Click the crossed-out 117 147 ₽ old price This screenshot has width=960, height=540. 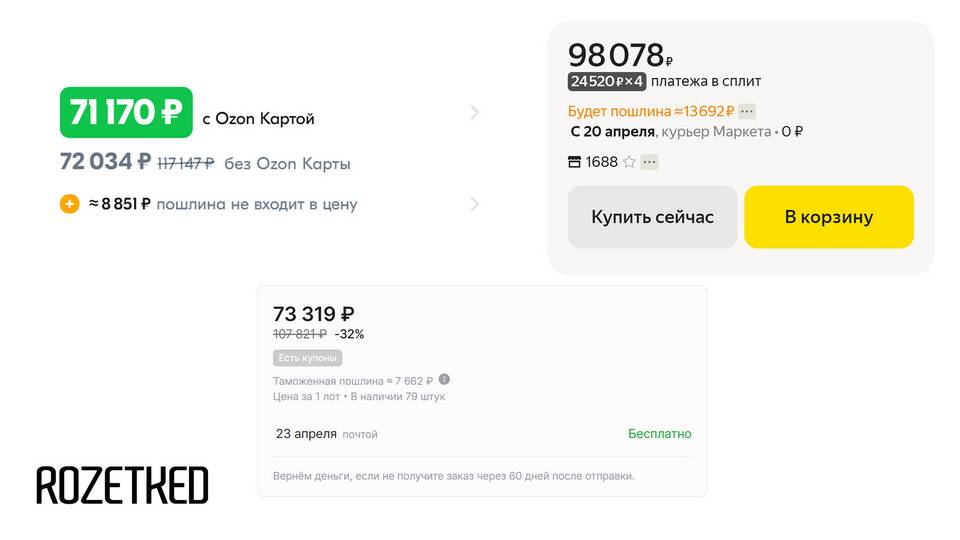[x=186, y=163]
